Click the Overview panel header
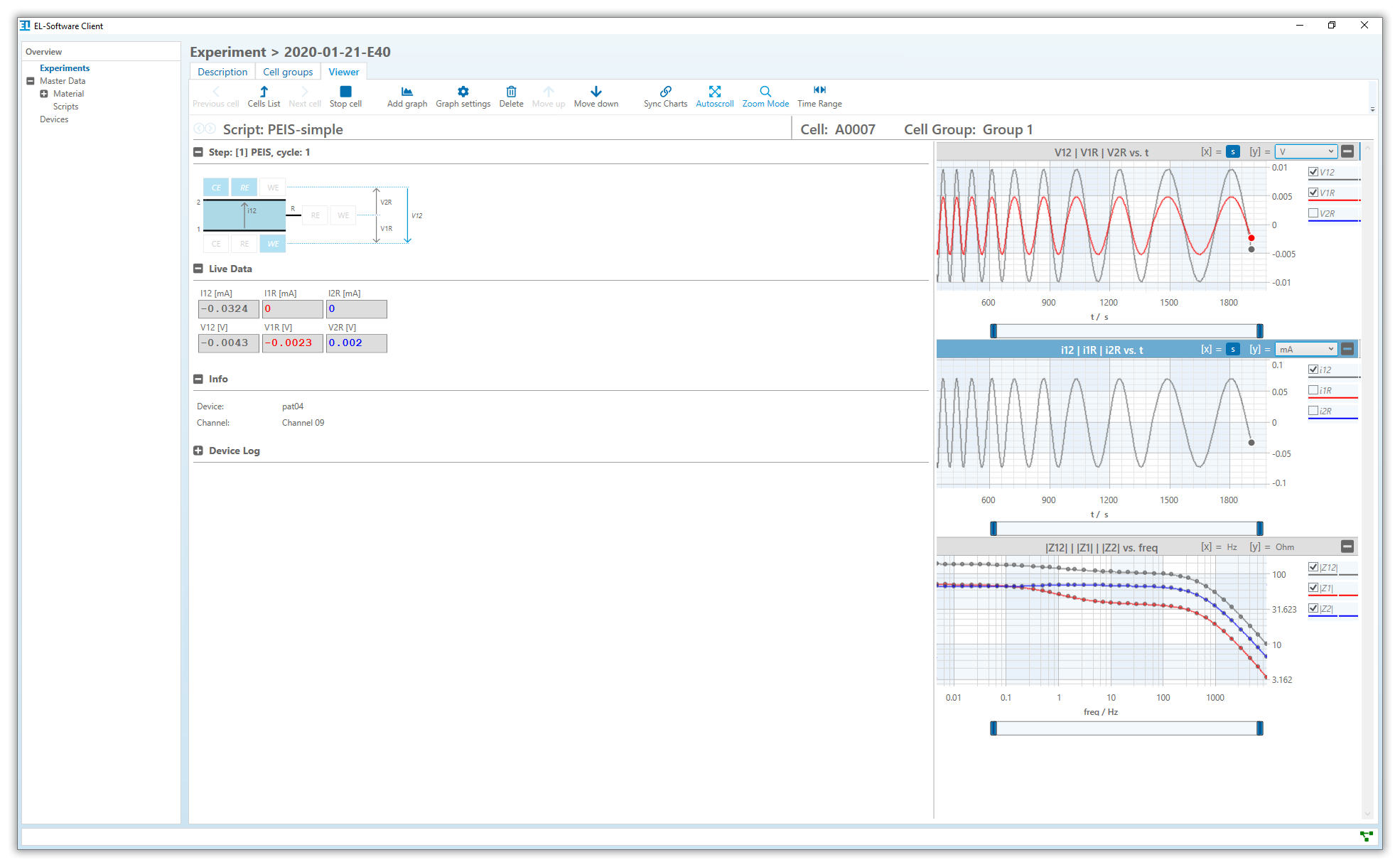Screen dimensions: 1400x867 click(101, 52)
